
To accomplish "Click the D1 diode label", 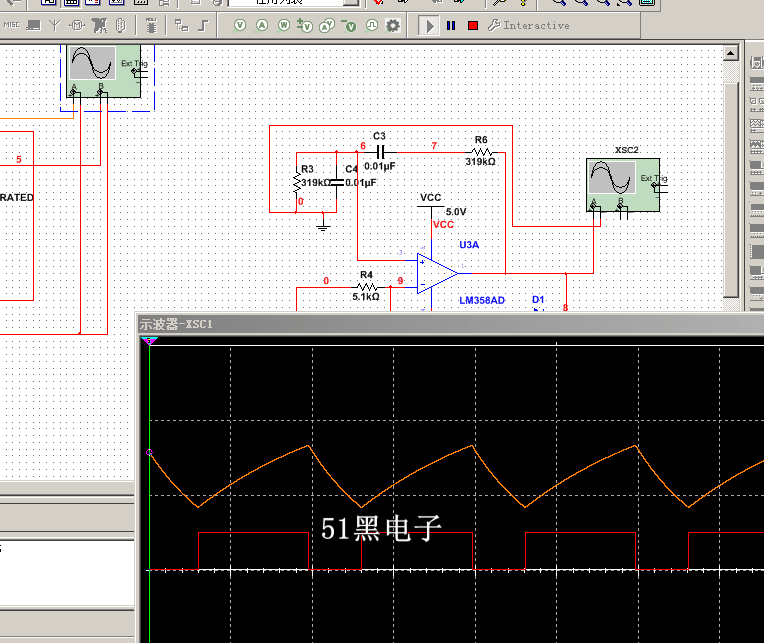I will (538, 300).
